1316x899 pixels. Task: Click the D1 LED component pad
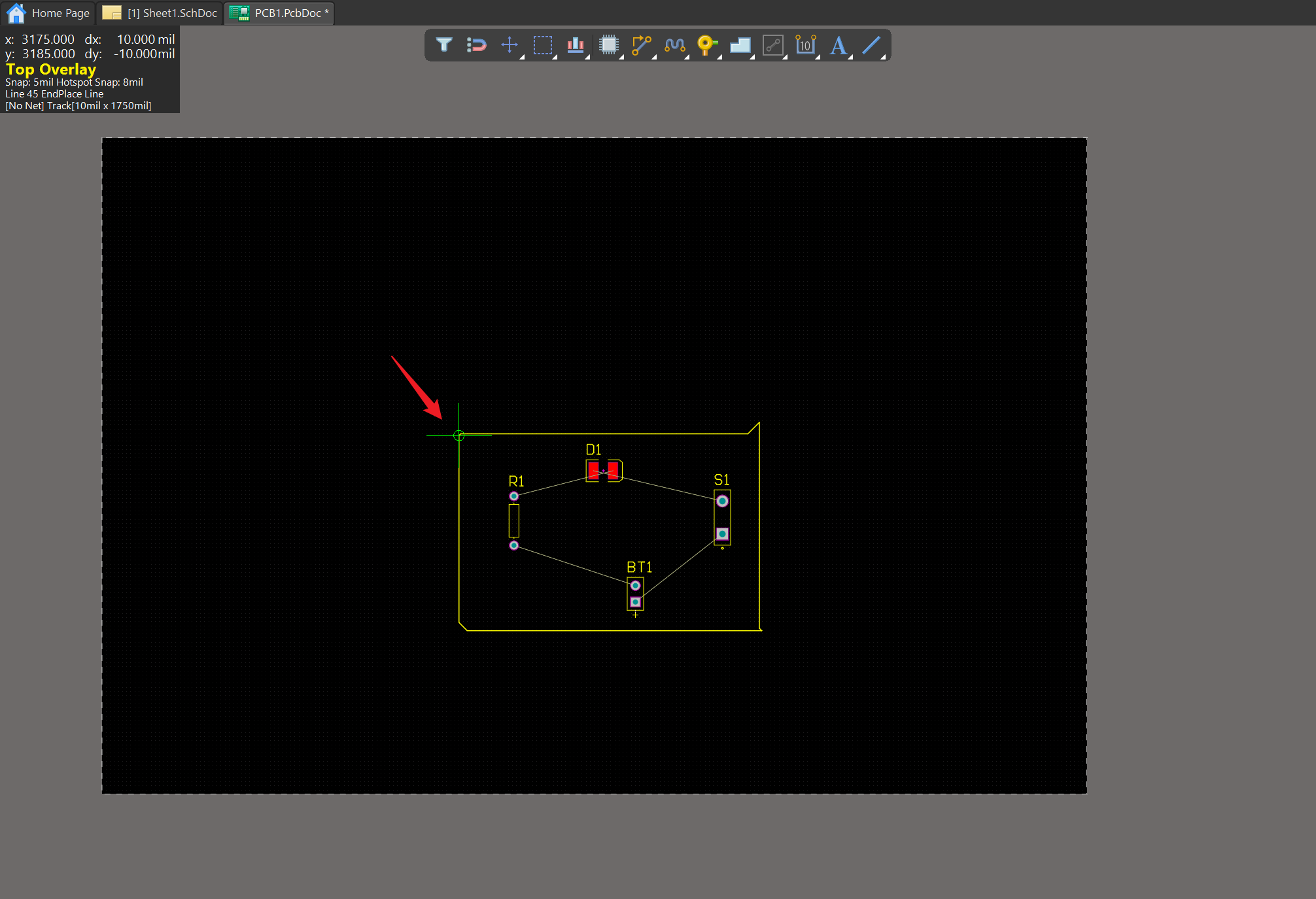(594, 470)
